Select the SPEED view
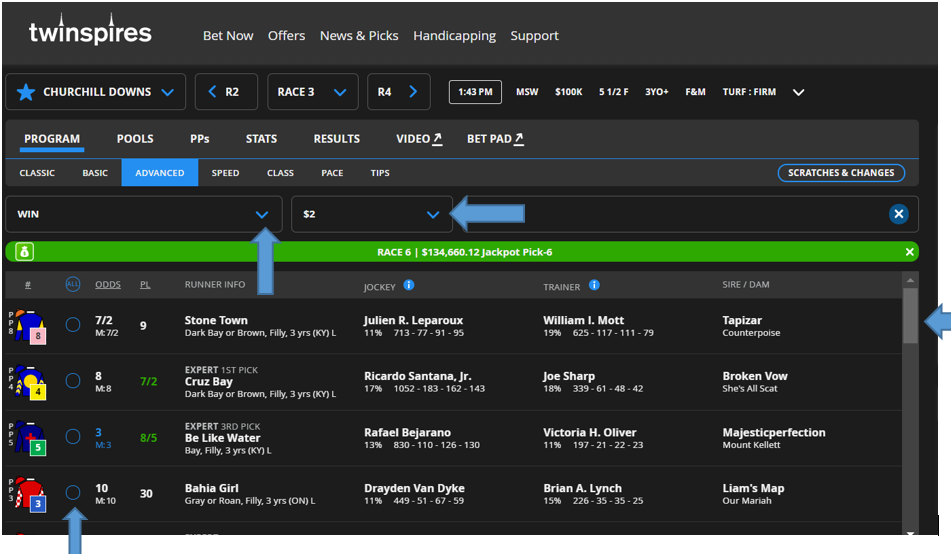The image size is (951, 554). pyautogui.click(x=225, y=173)
